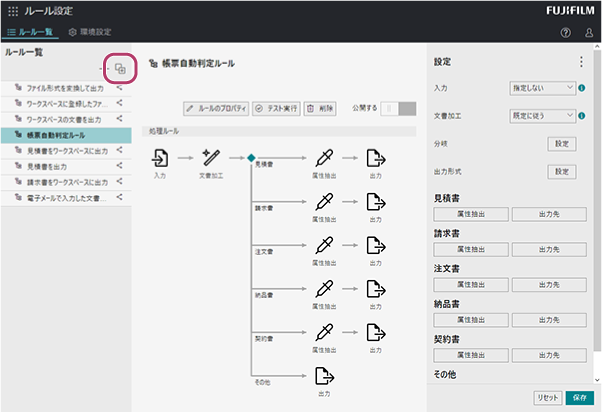The height and width of the screenshot is (413, 602).
Task: Select 出力 icon in 注文書 branch
Action: coord(376,245)
